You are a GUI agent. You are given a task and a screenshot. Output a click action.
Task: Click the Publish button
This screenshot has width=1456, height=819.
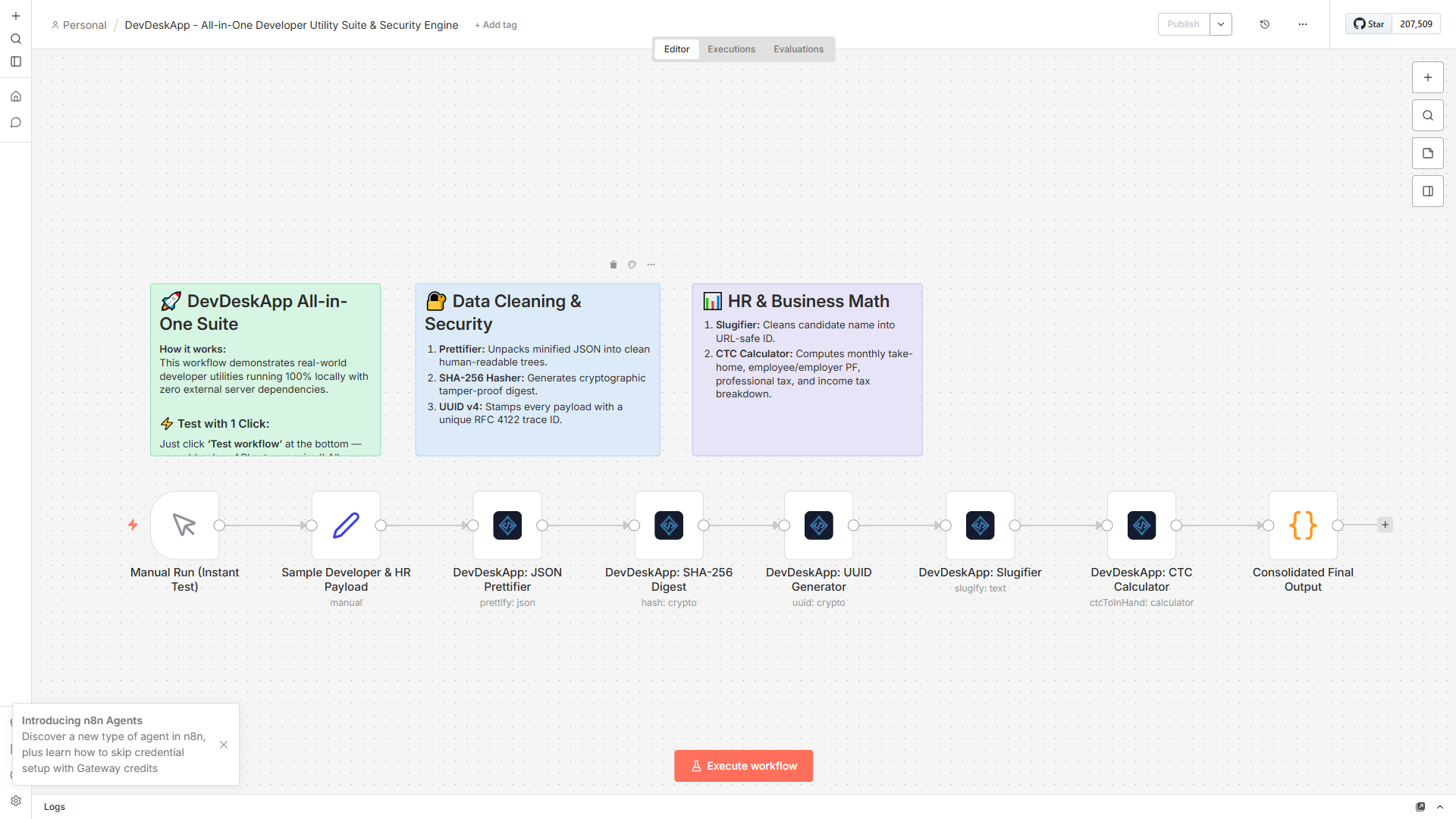point(1184,24)
